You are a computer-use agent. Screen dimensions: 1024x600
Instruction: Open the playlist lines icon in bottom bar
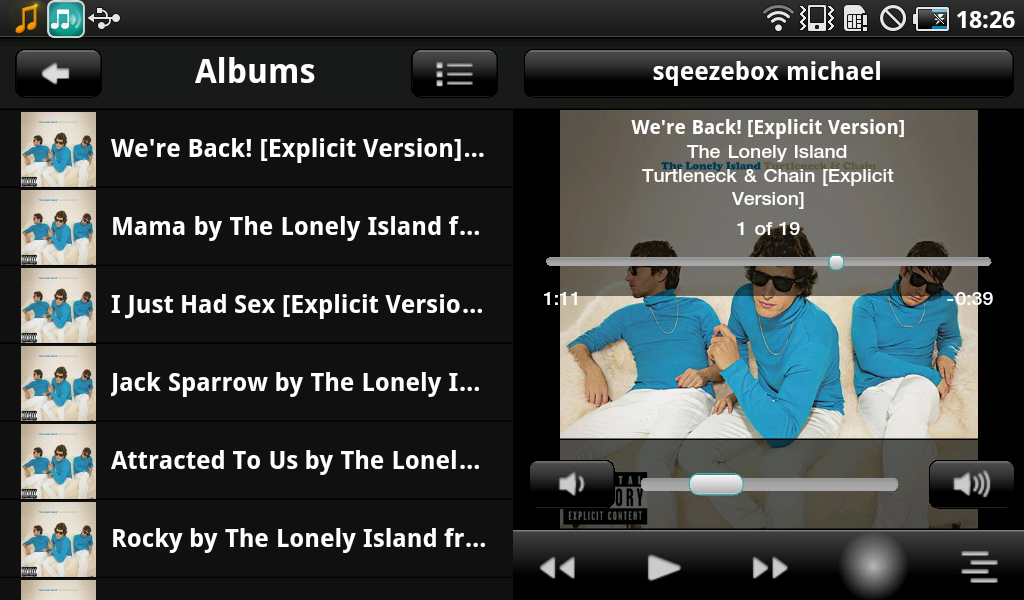click(979, 567)
